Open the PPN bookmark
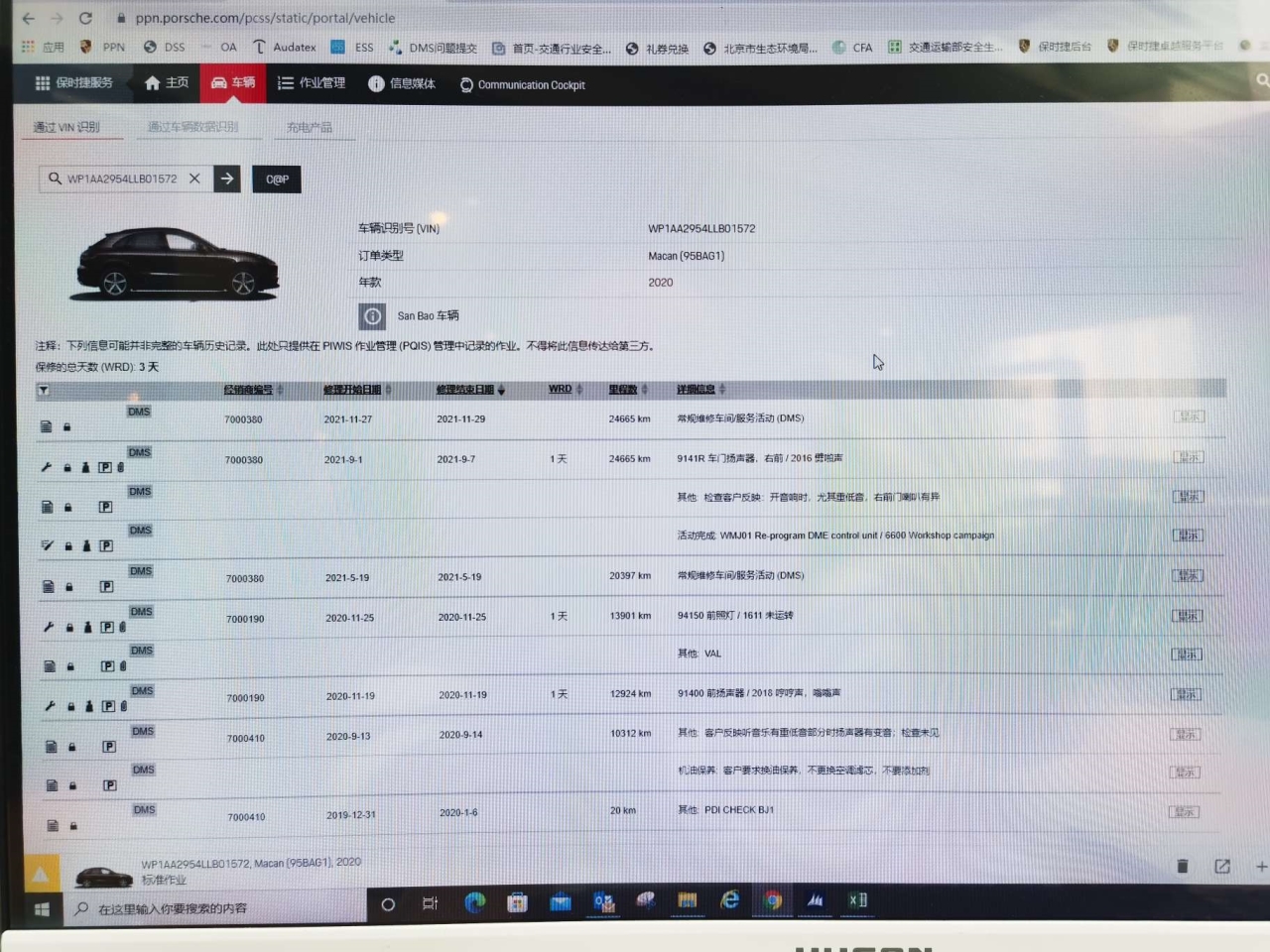Image resolution: width=1270 pixels, height=952 pixels. tap(103, 47)
